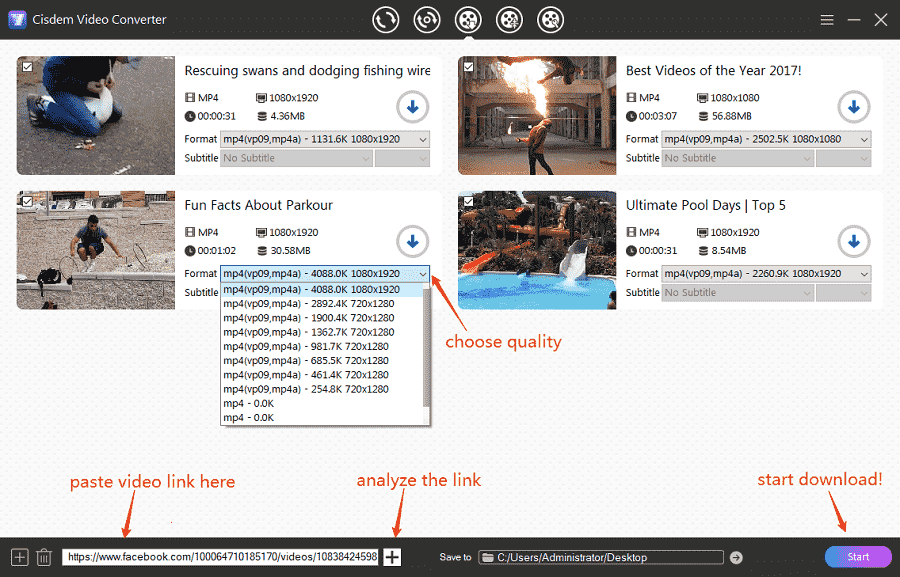Click the '1080x1080' resolution text

pos(735,98)
